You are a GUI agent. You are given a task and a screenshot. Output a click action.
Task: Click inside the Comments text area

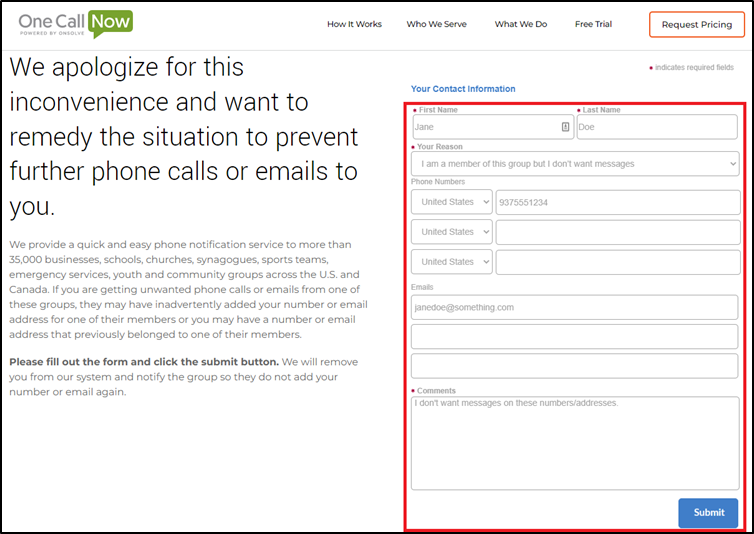[x=574, y=442]
